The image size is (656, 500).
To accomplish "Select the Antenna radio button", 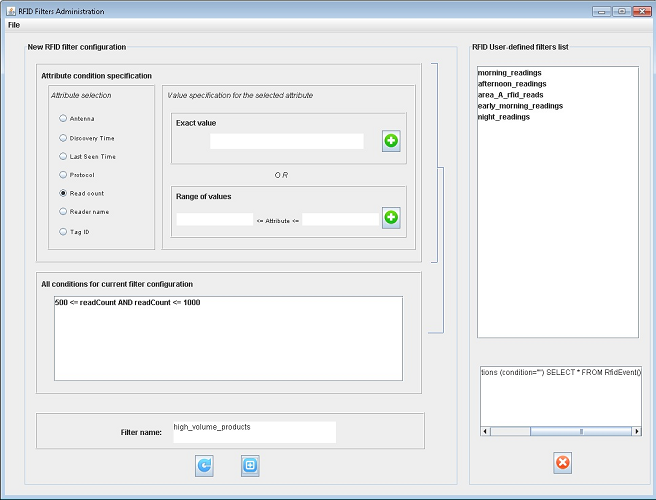I will [x=64, y=118].
